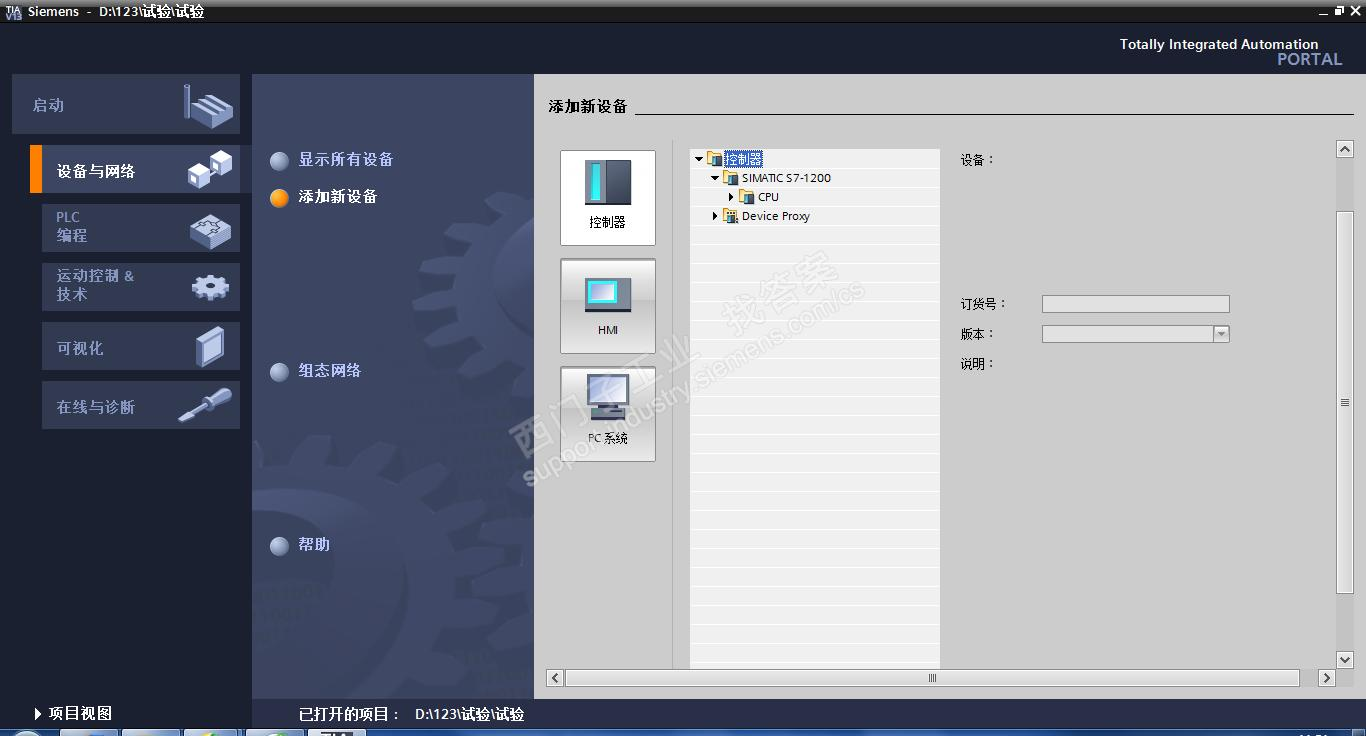
Task: Select the 设备与网络 portal section
Action: [x=135, y=169]
